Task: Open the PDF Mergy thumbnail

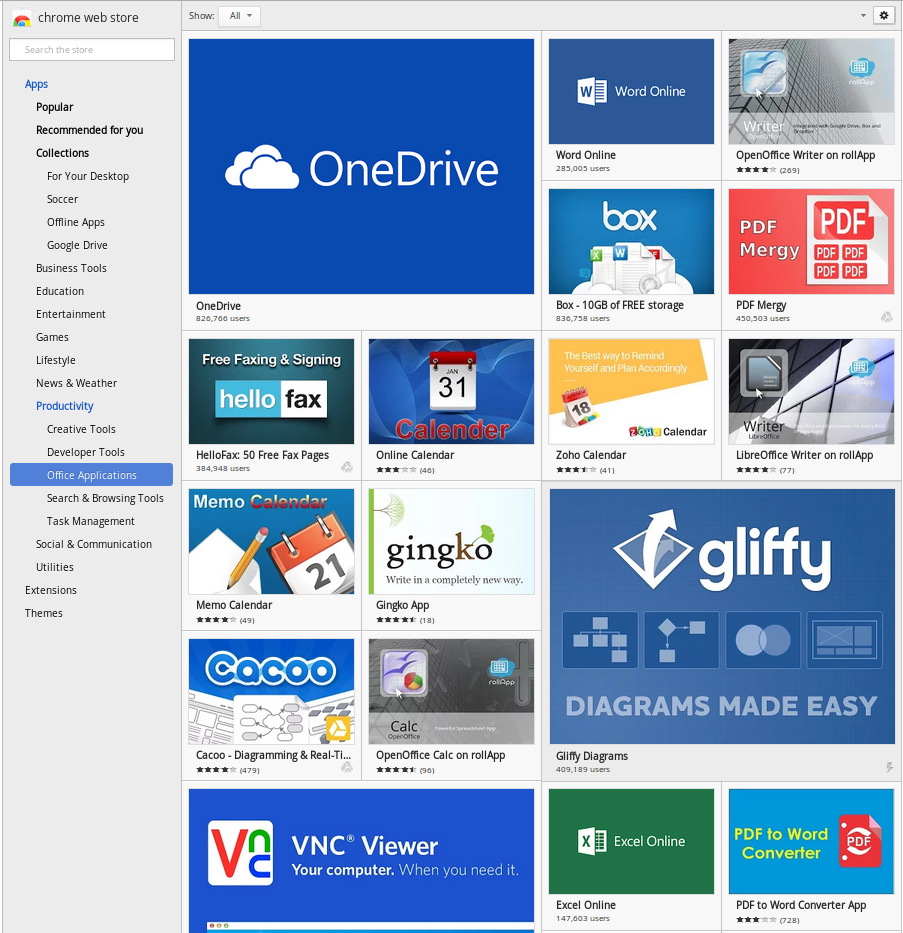Action: [x=811, y=242]
